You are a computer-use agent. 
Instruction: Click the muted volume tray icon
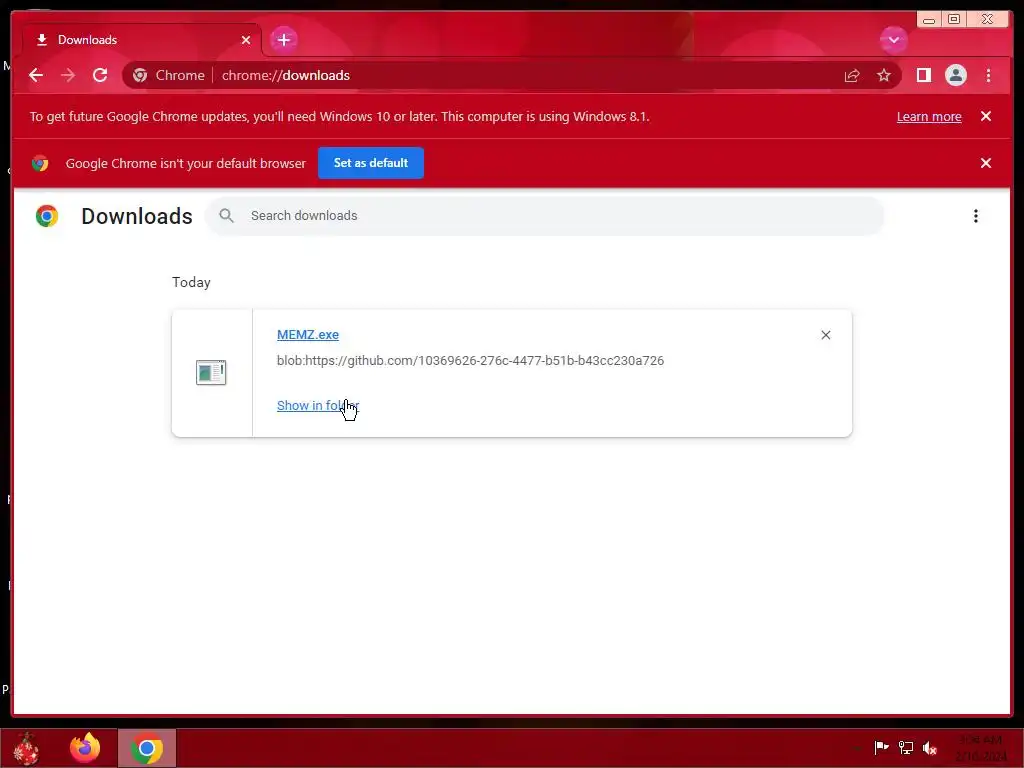930,747
